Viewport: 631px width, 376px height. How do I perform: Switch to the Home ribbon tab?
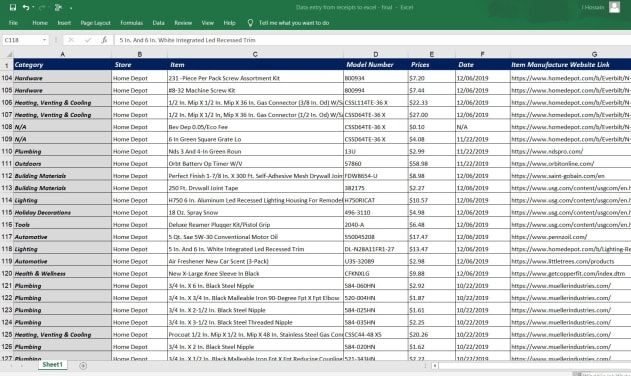point(40,23)
